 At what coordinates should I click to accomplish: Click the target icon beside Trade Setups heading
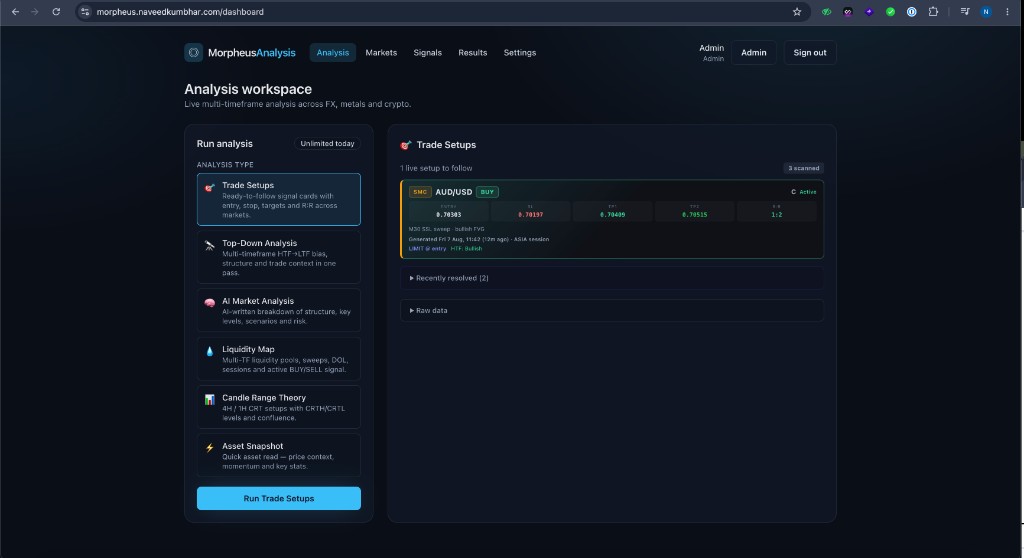[406, 145]
